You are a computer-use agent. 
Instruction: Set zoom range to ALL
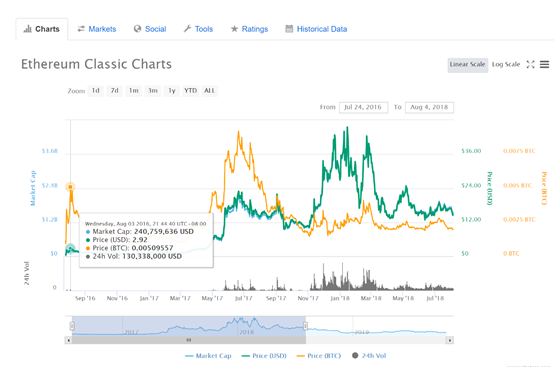tap(210, 91)
